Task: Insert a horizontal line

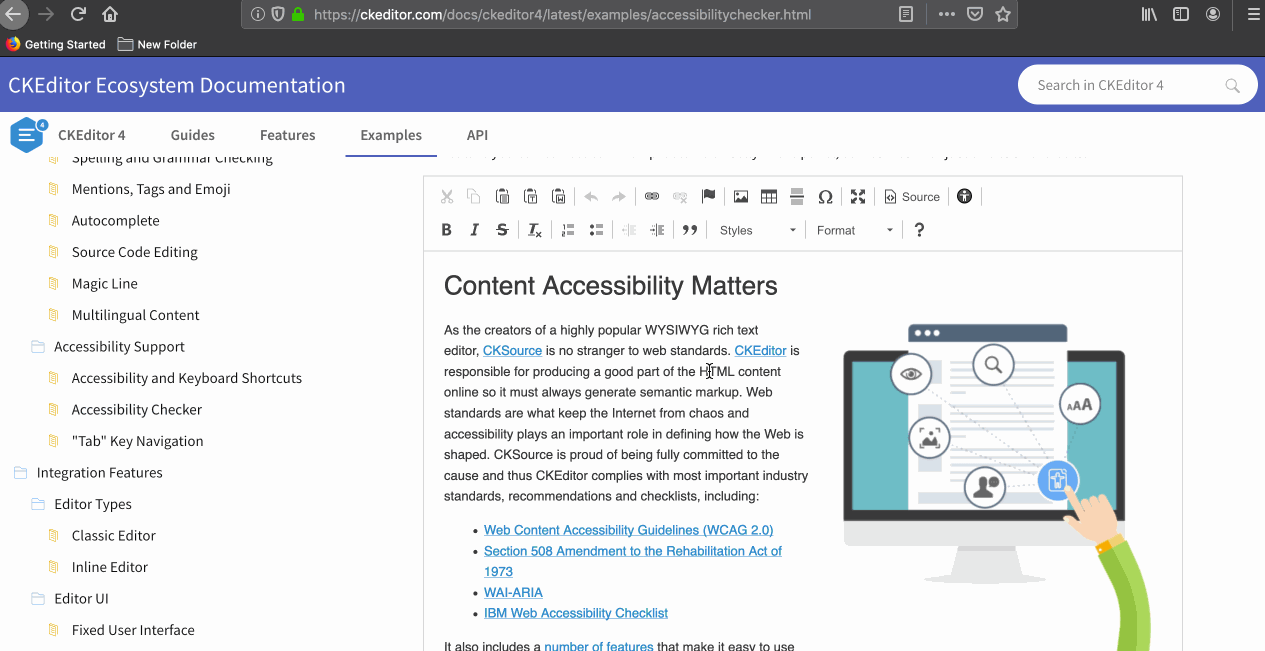Action: click(x=797, y=196)
